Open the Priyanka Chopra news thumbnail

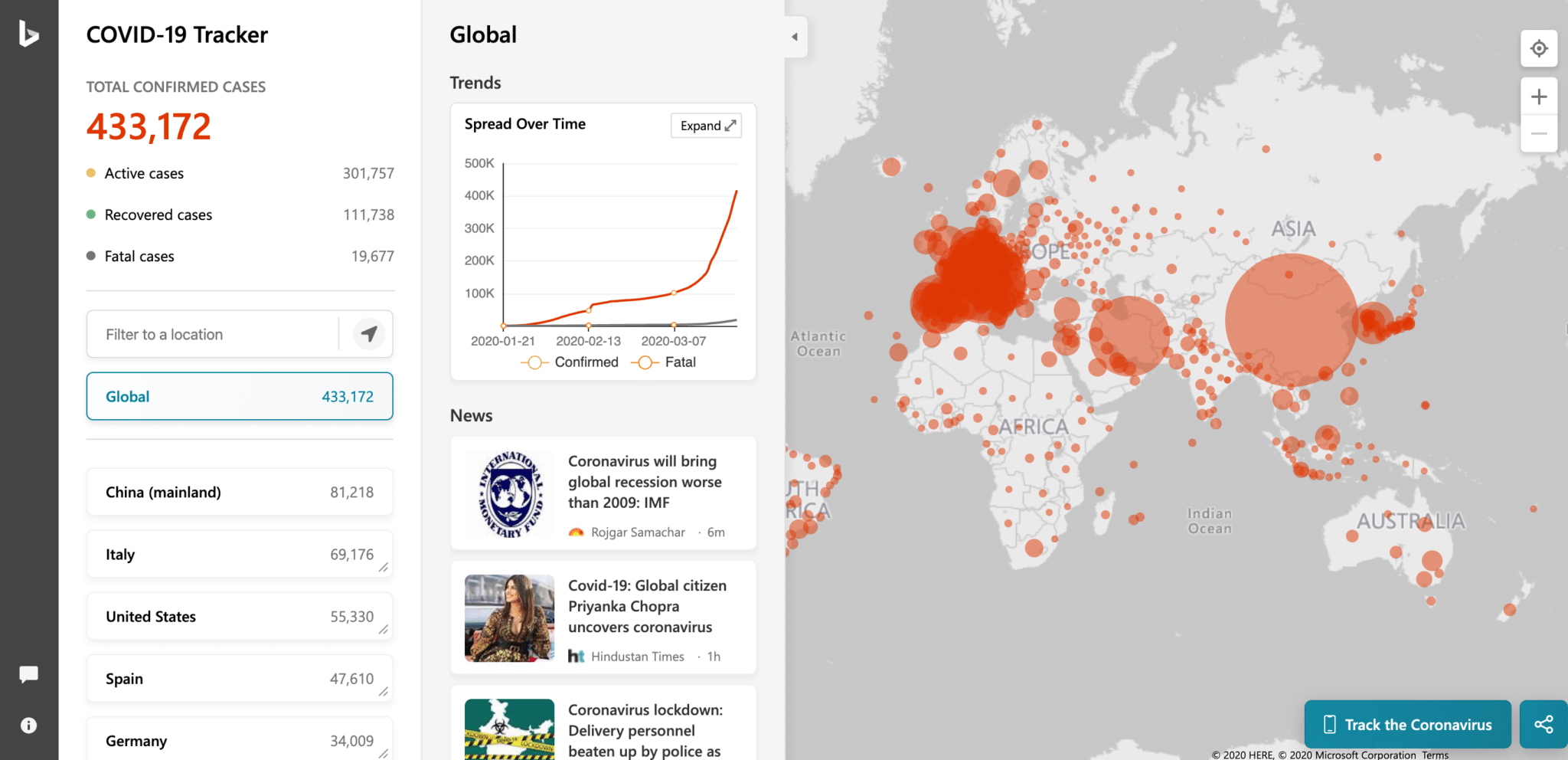pos(509,617)
